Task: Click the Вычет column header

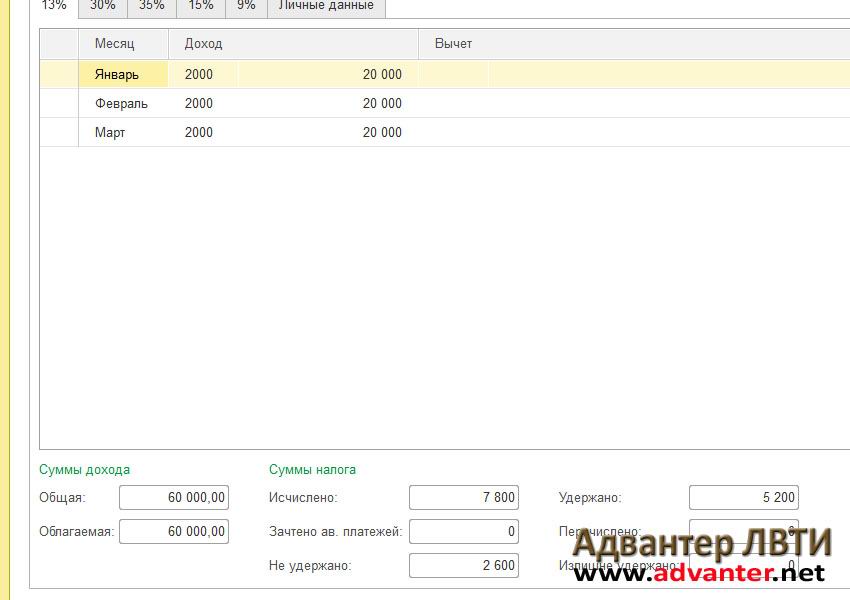Action: [x=634, y=44]
